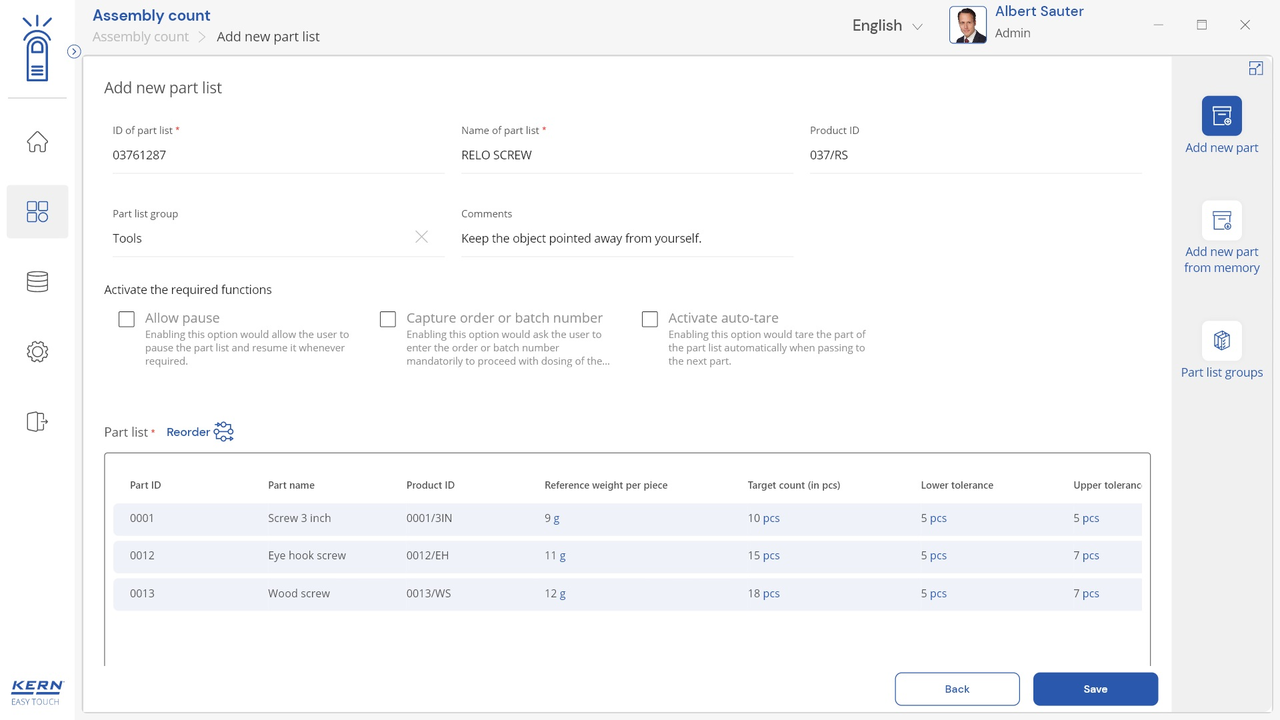Toggle fullscreen panel icon at top right
The width and height of the screenshot is (1280, 720).
(1255, 68)
